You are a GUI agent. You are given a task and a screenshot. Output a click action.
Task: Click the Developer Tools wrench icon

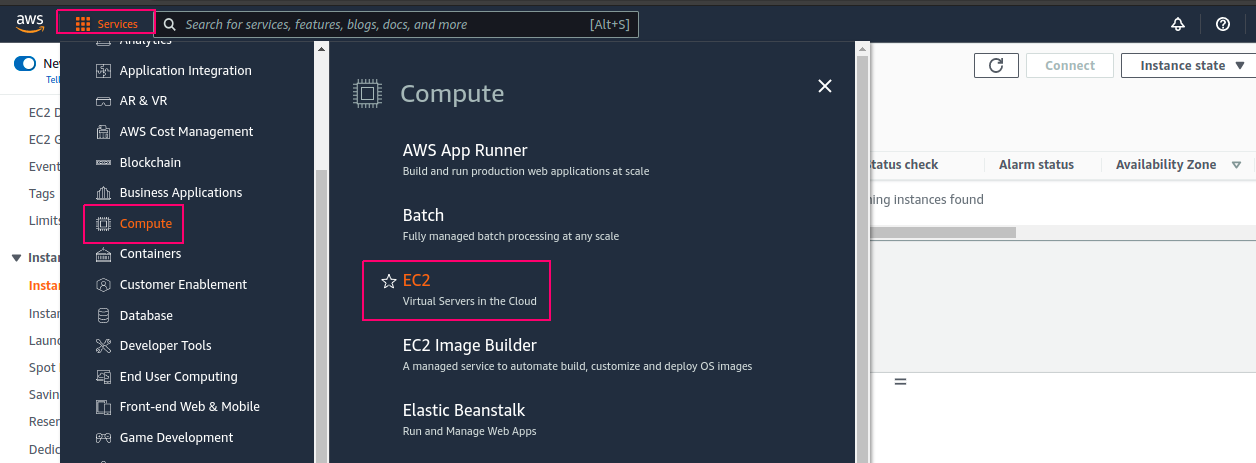tap(103, 346)
